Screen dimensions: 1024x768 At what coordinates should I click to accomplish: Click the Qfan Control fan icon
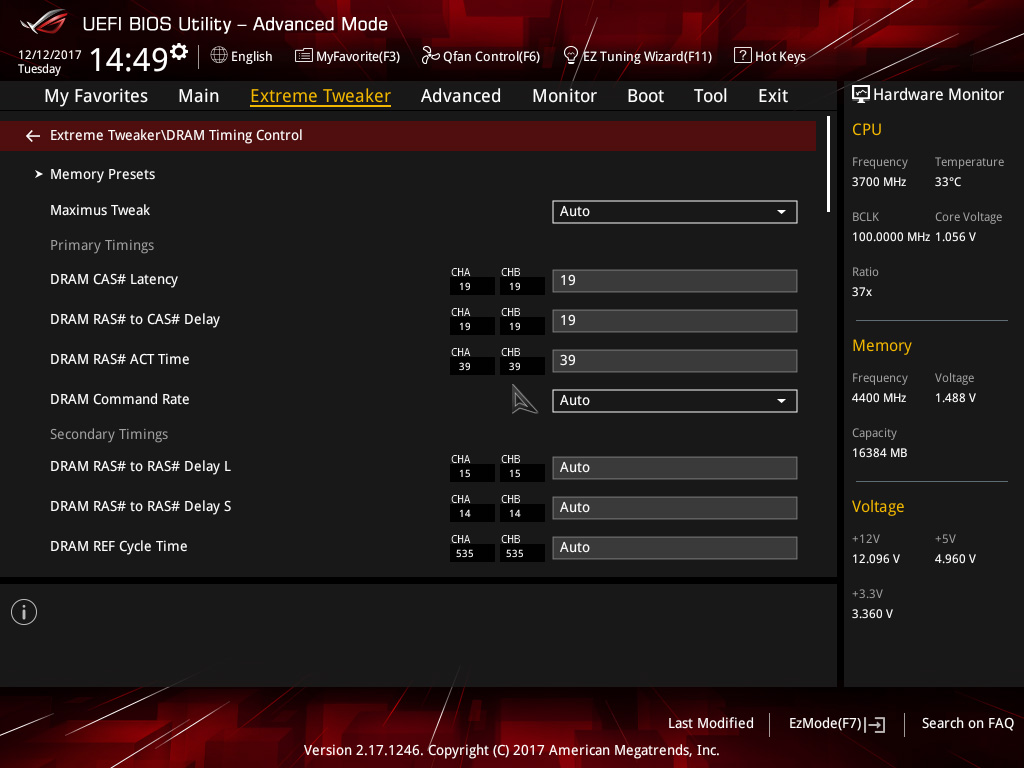(x=430, y=56)
